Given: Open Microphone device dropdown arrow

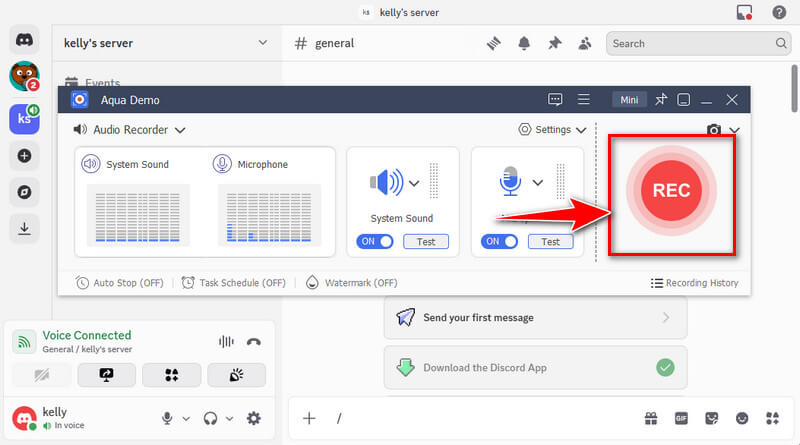Looking at the screenshot, I should click(x=538, y=183).
